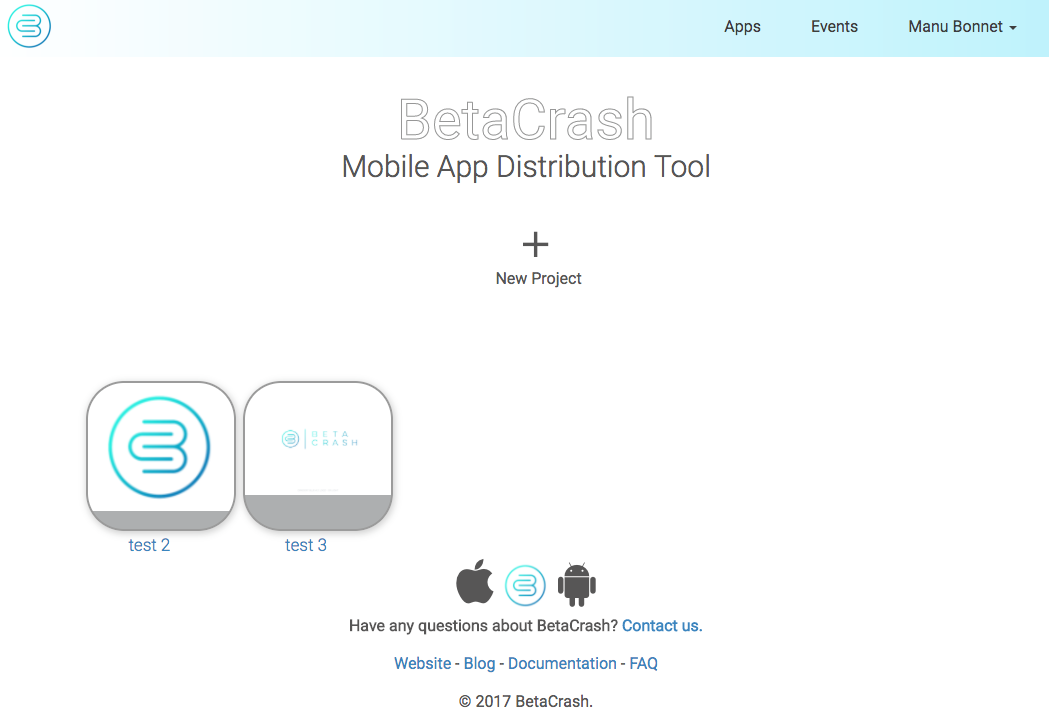
Task: Visit the Website link
Action: coord(423,663)
